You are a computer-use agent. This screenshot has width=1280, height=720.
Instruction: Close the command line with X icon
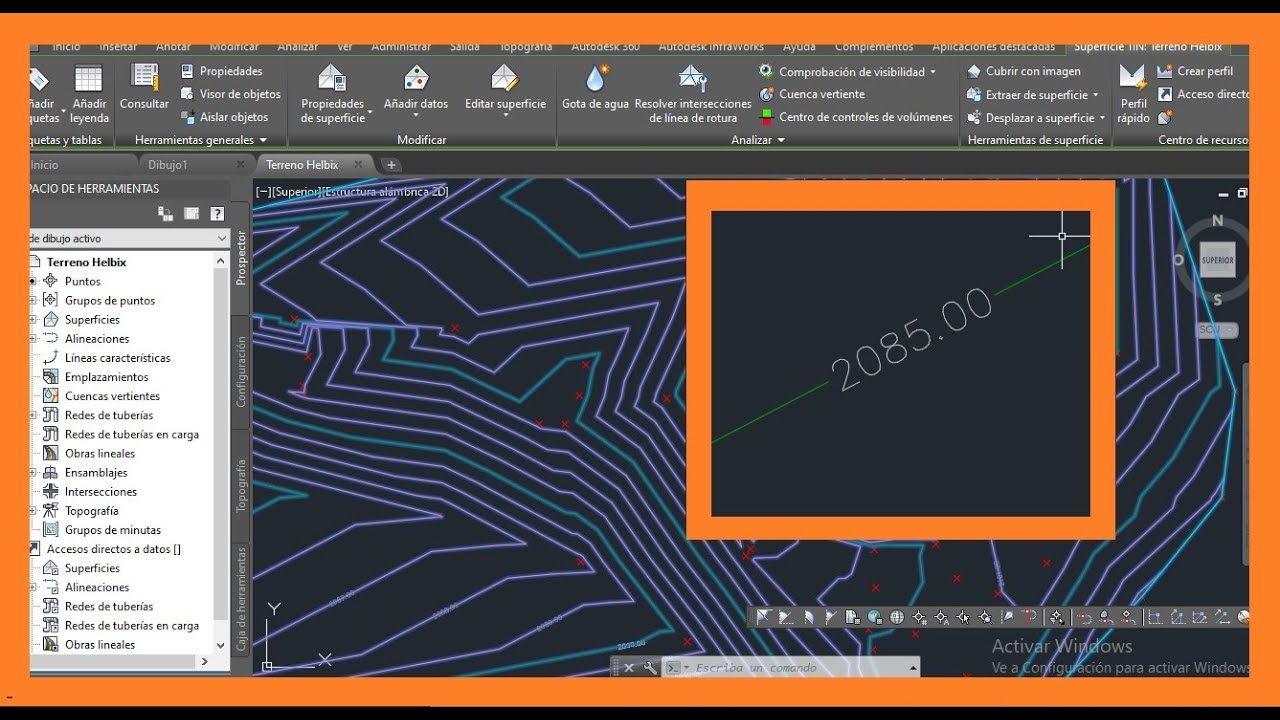click(629, 668)
